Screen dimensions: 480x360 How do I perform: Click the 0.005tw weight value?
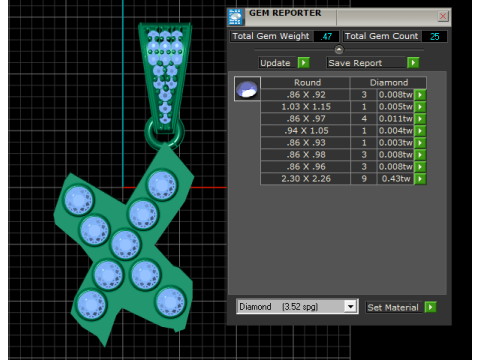(396, 107)
